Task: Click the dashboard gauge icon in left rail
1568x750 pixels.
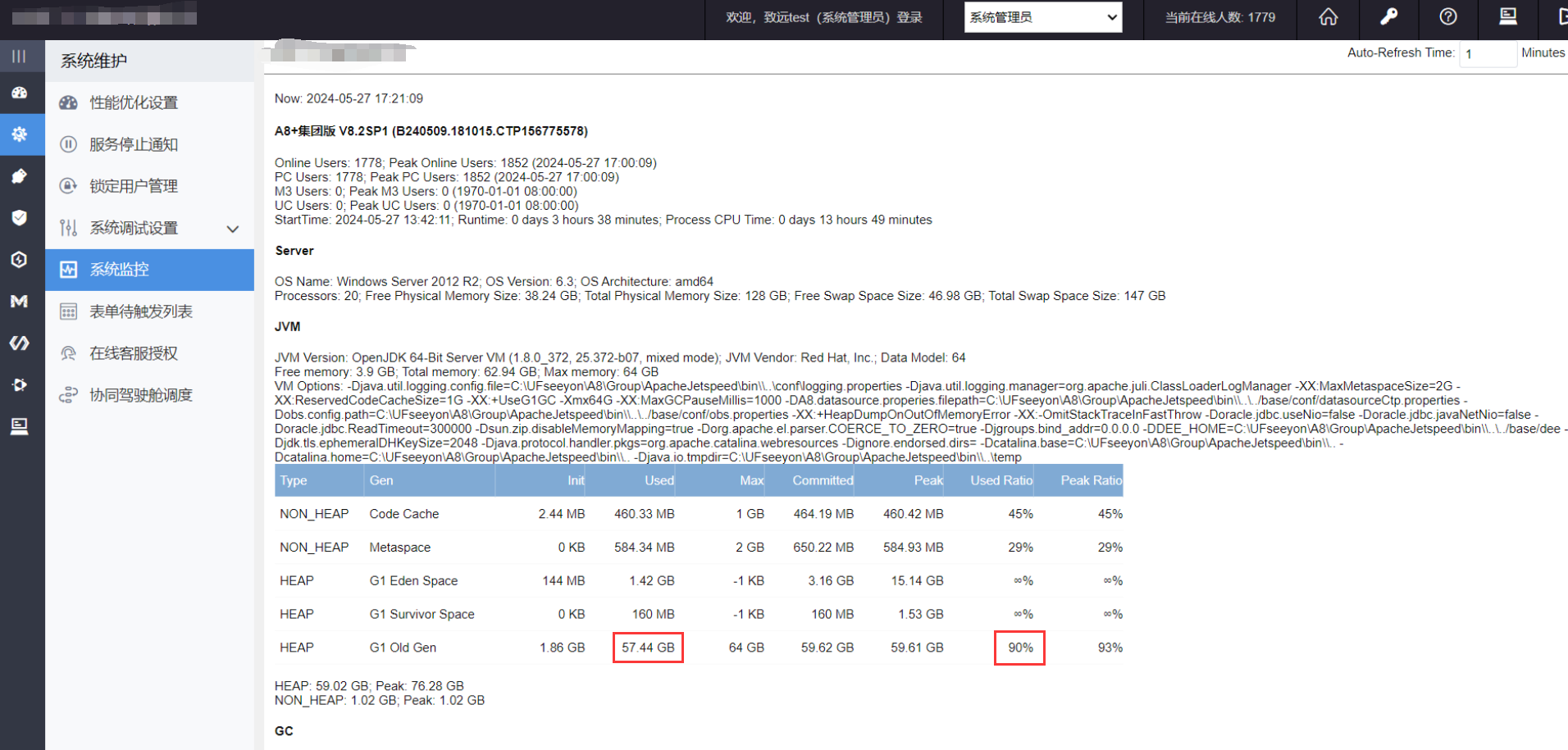Action: point(20,93)
